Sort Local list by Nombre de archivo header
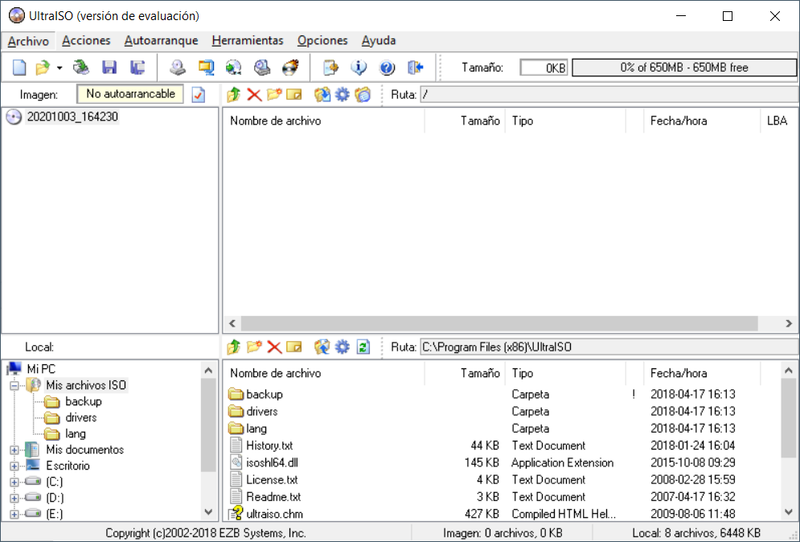 (323, 373)
